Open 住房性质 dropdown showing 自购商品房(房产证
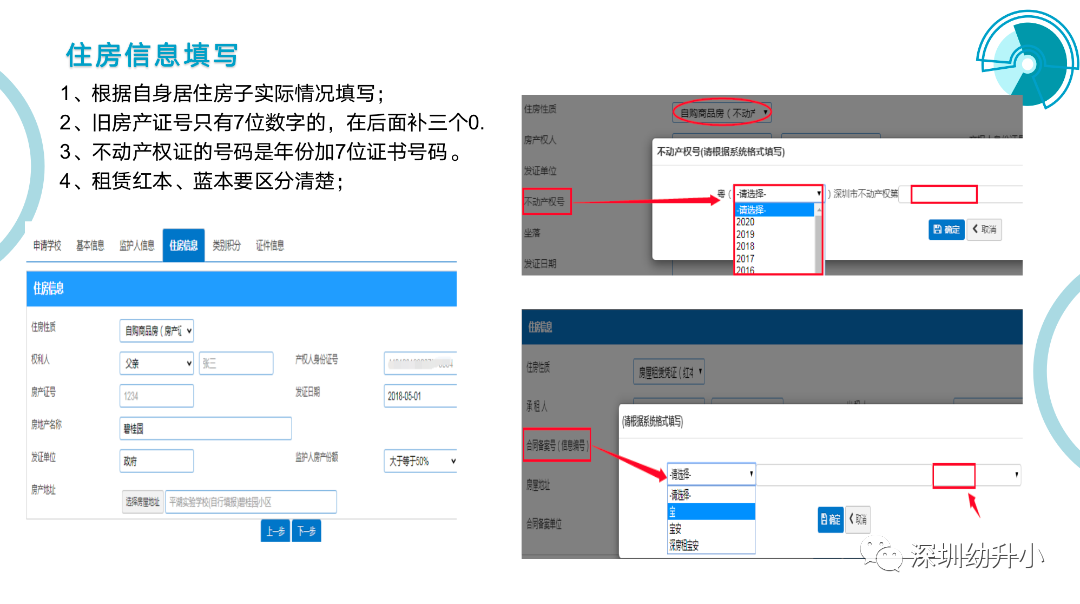 156,331
